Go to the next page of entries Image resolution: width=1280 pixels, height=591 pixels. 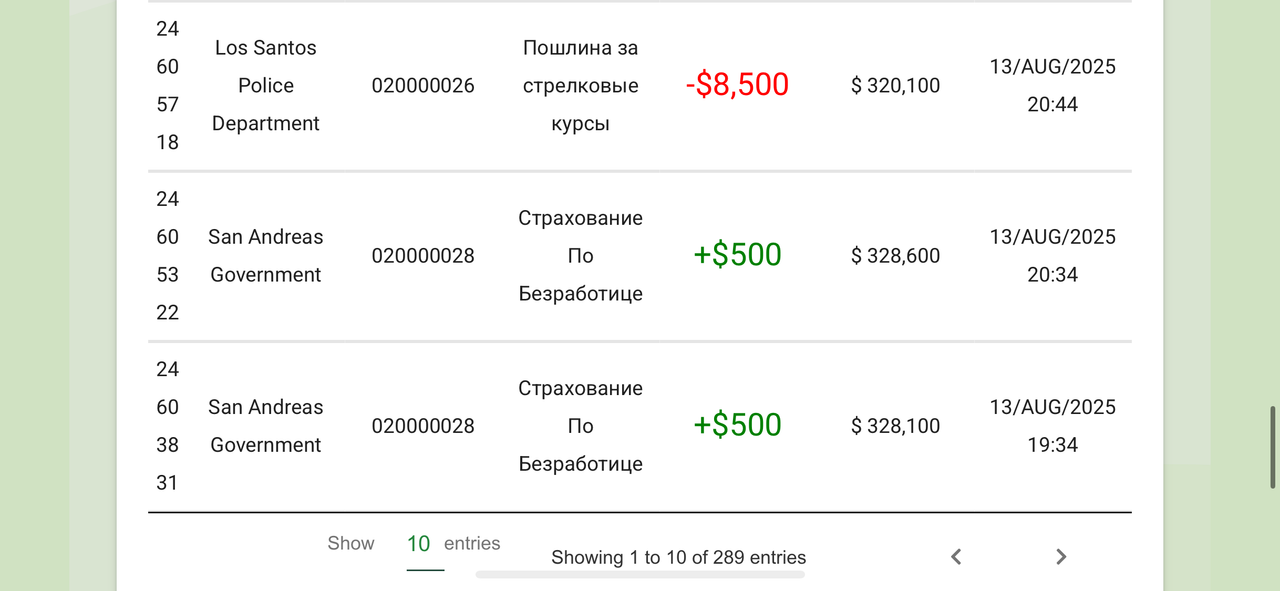(x=1061, y=557)
